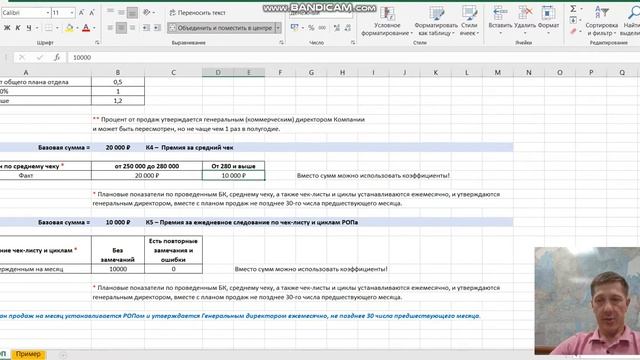Align text to bottom
The height and width of the screenshot is (360, 640).
click(132, 13)
